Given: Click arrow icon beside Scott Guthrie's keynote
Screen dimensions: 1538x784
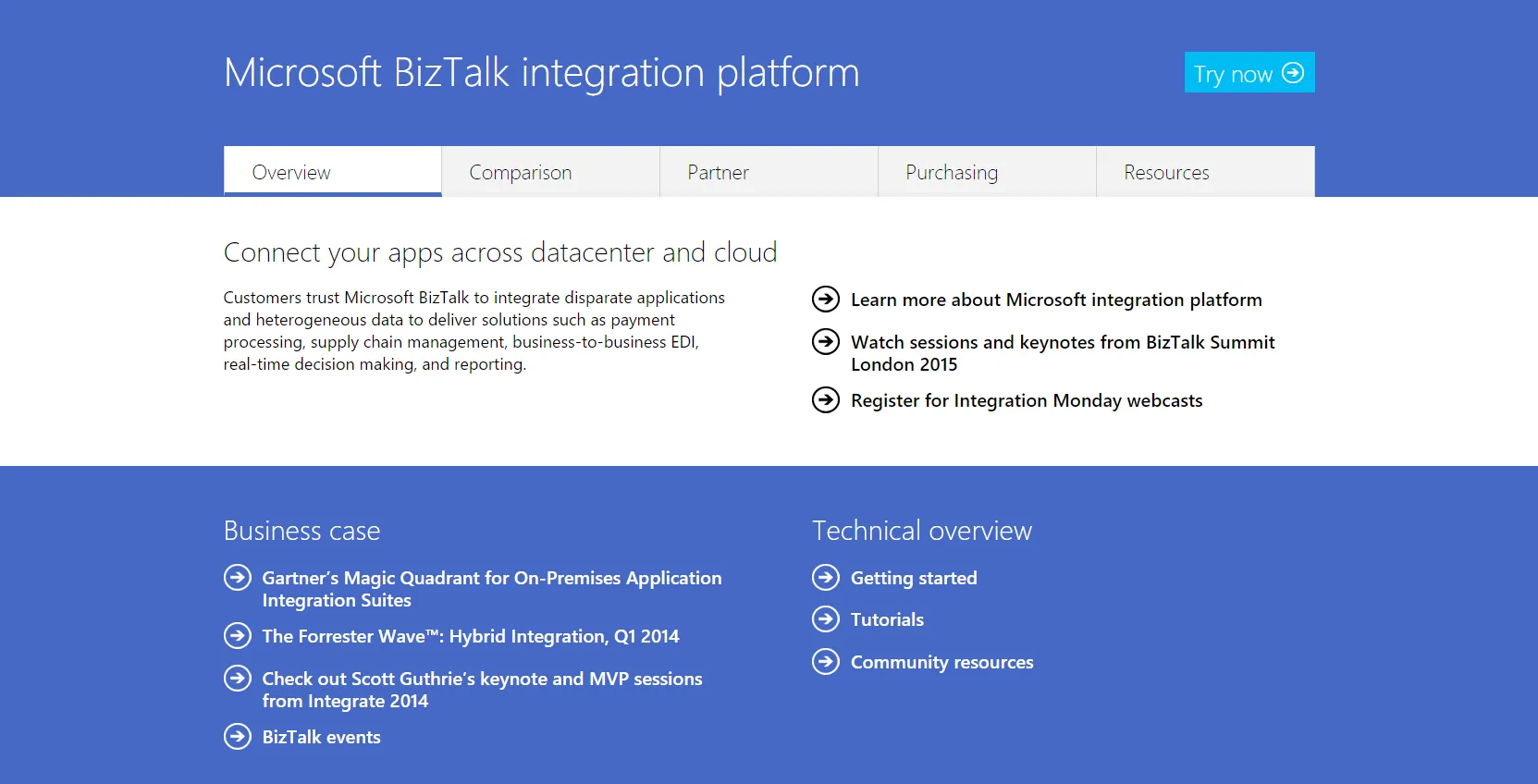Looking at the screenshot, I should [x=238, y=679].
